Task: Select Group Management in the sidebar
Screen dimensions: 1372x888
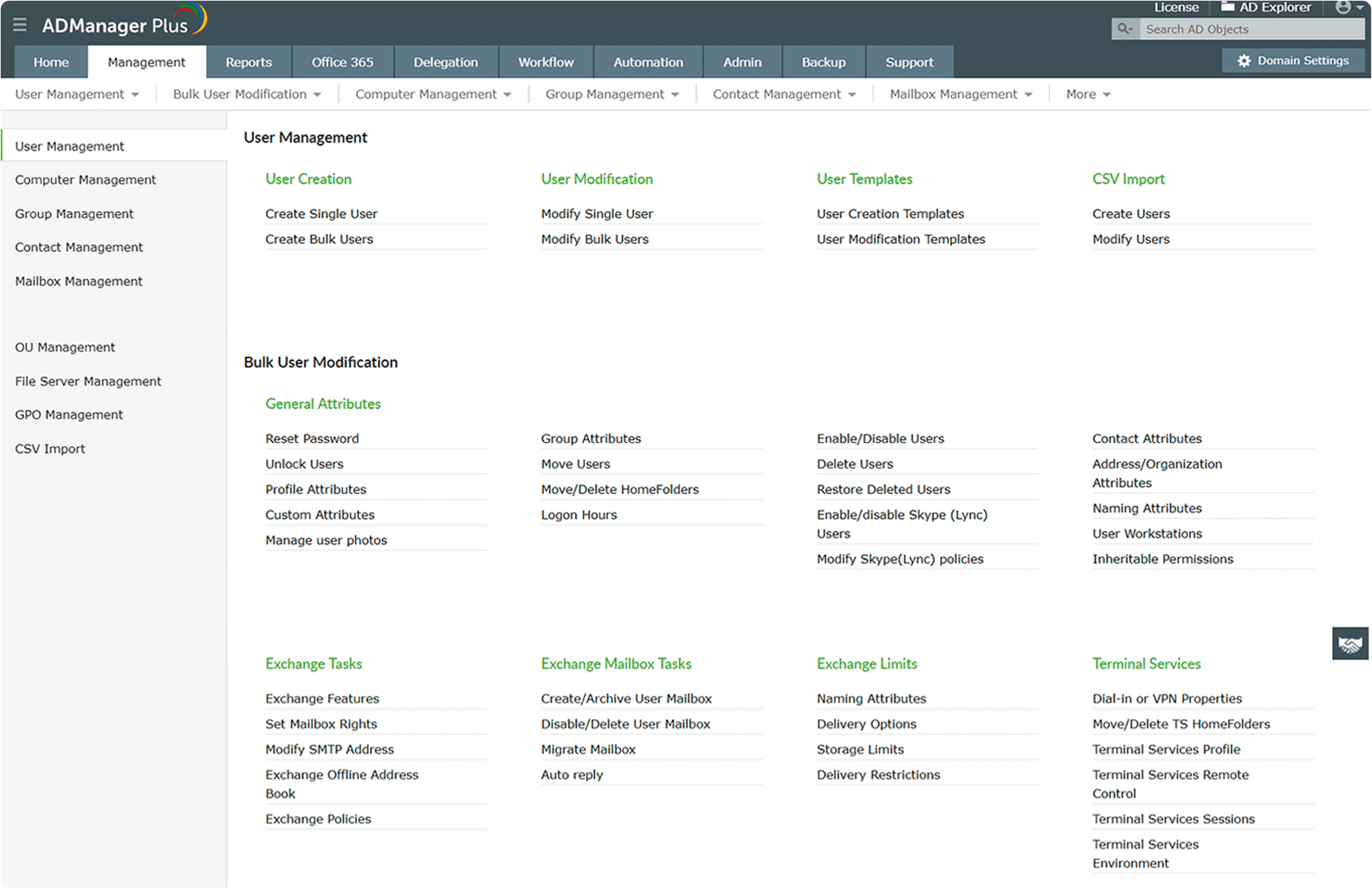Action: [74, 214]
